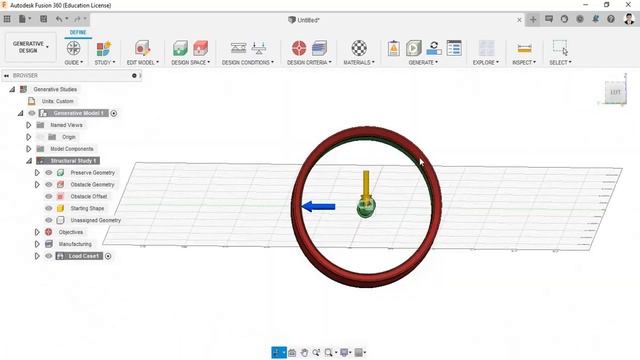Expand the Origin node

(29, 137)
